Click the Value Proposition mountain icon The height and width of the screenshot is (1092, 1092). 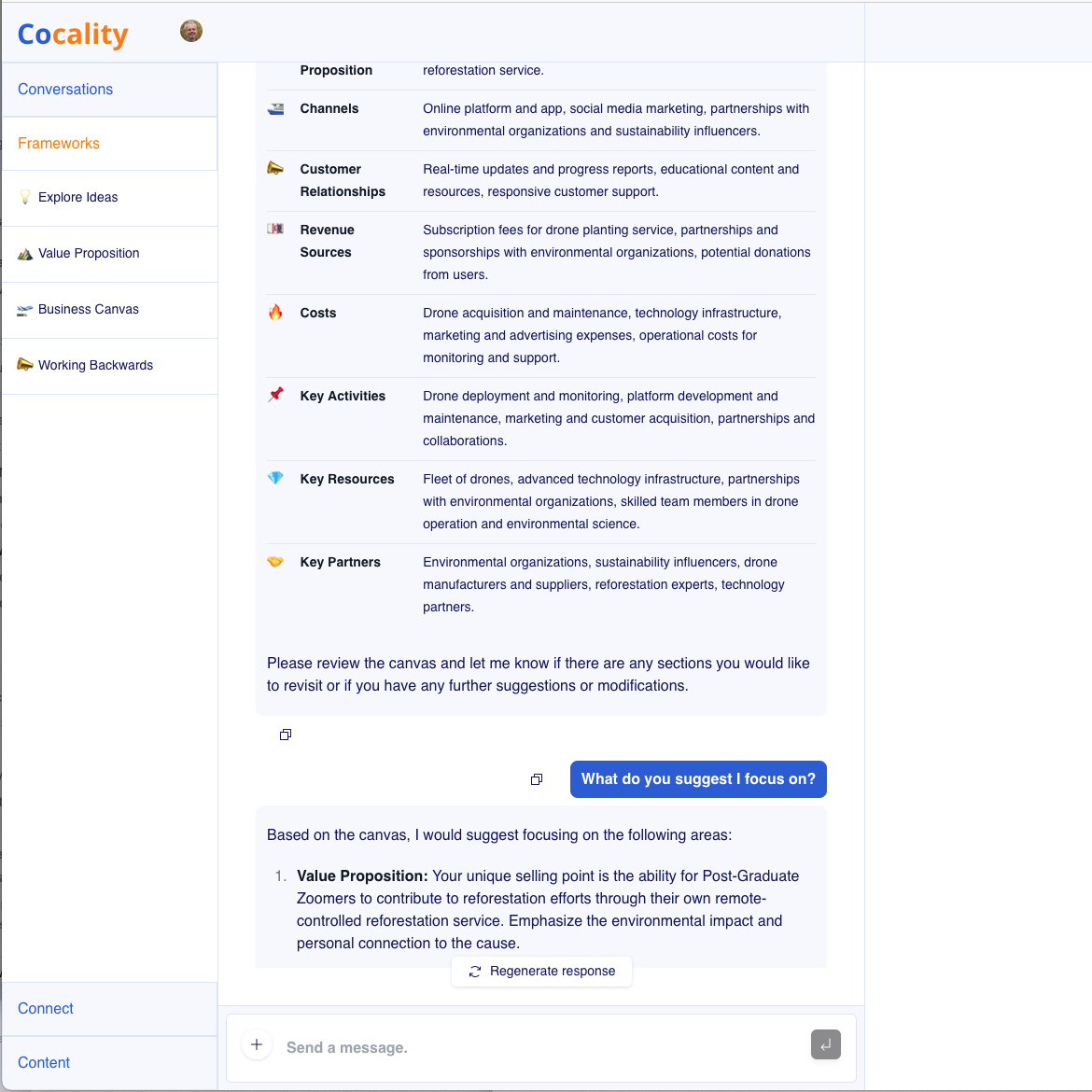click(x=25, y=253)
